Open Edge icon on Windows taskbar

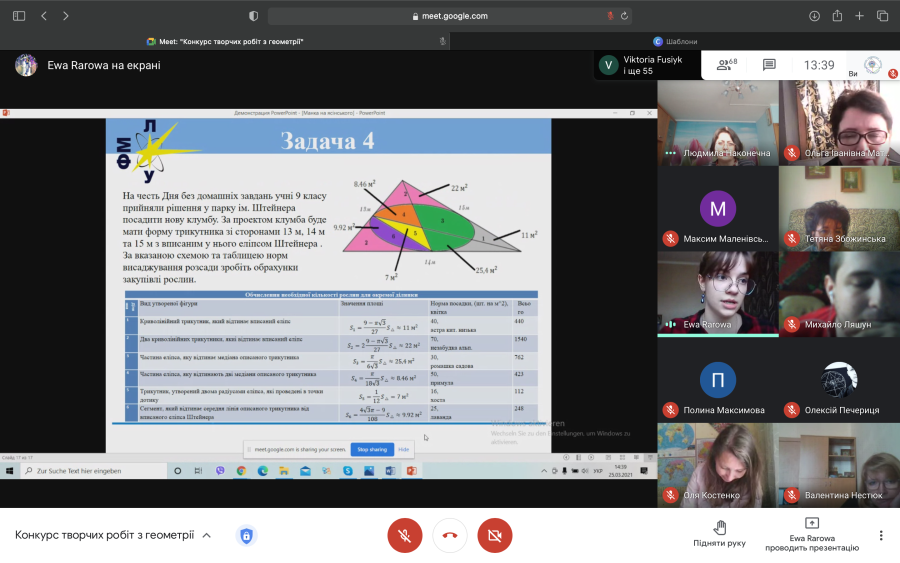point(262,471)
